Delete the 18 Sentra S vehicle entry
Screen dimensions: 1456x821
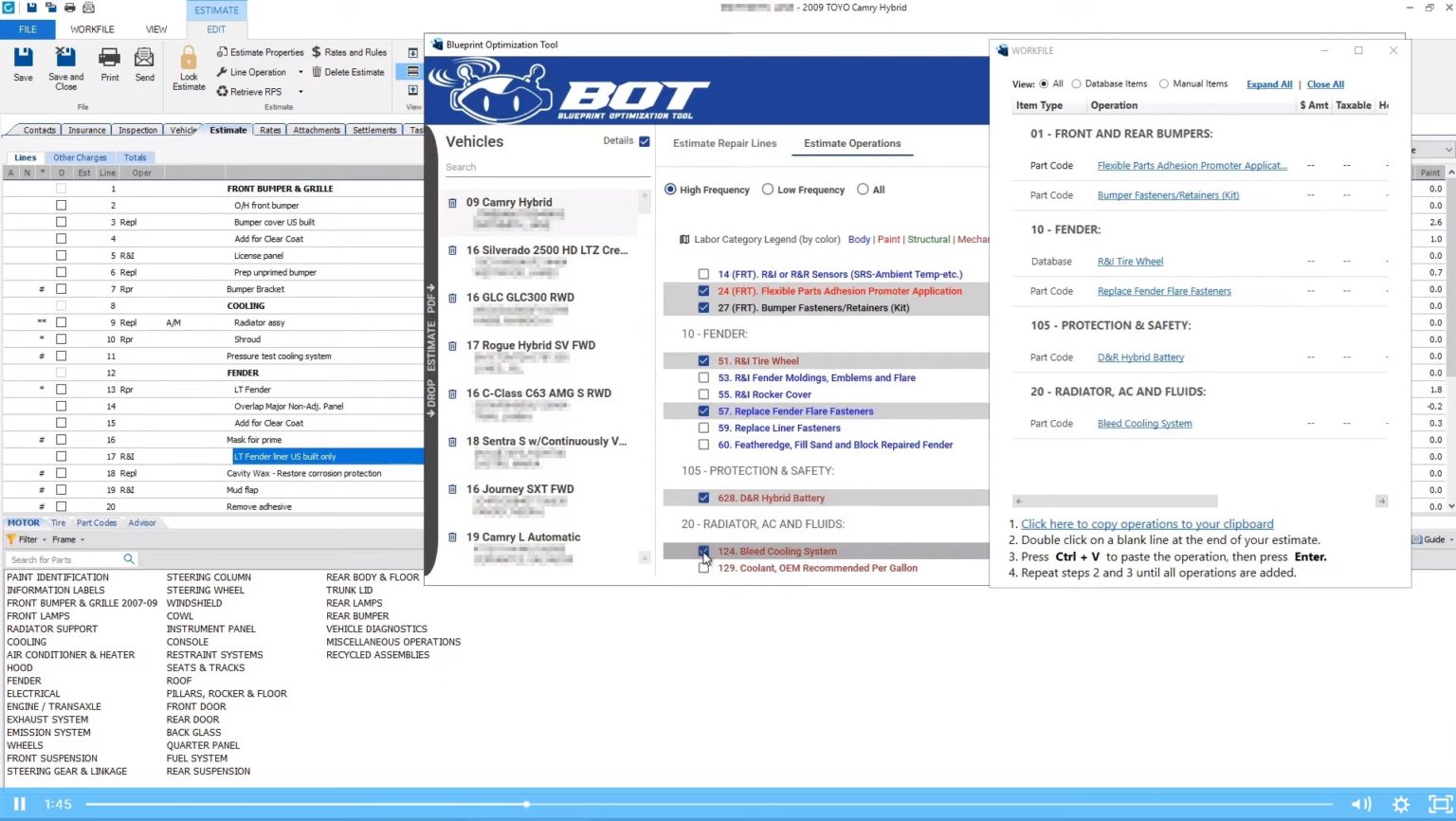coord(452,442)
